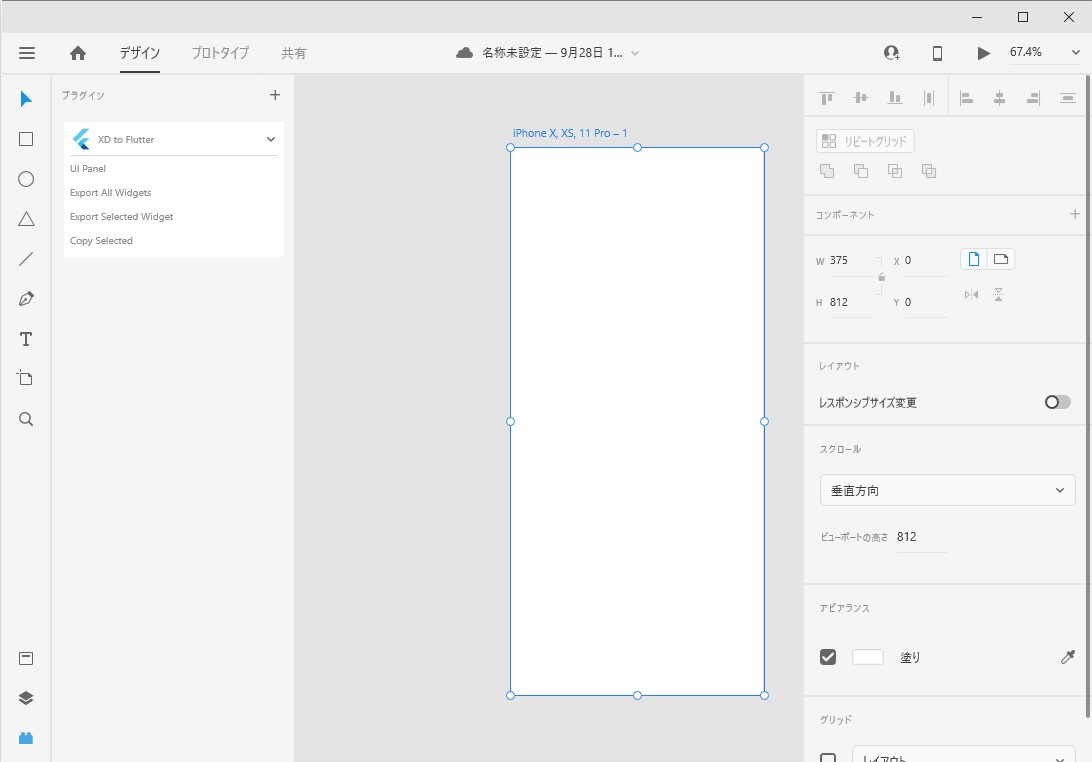Select the Rectangle tool
Viewport: 1092px width, 762px height.
pos(26,139)
